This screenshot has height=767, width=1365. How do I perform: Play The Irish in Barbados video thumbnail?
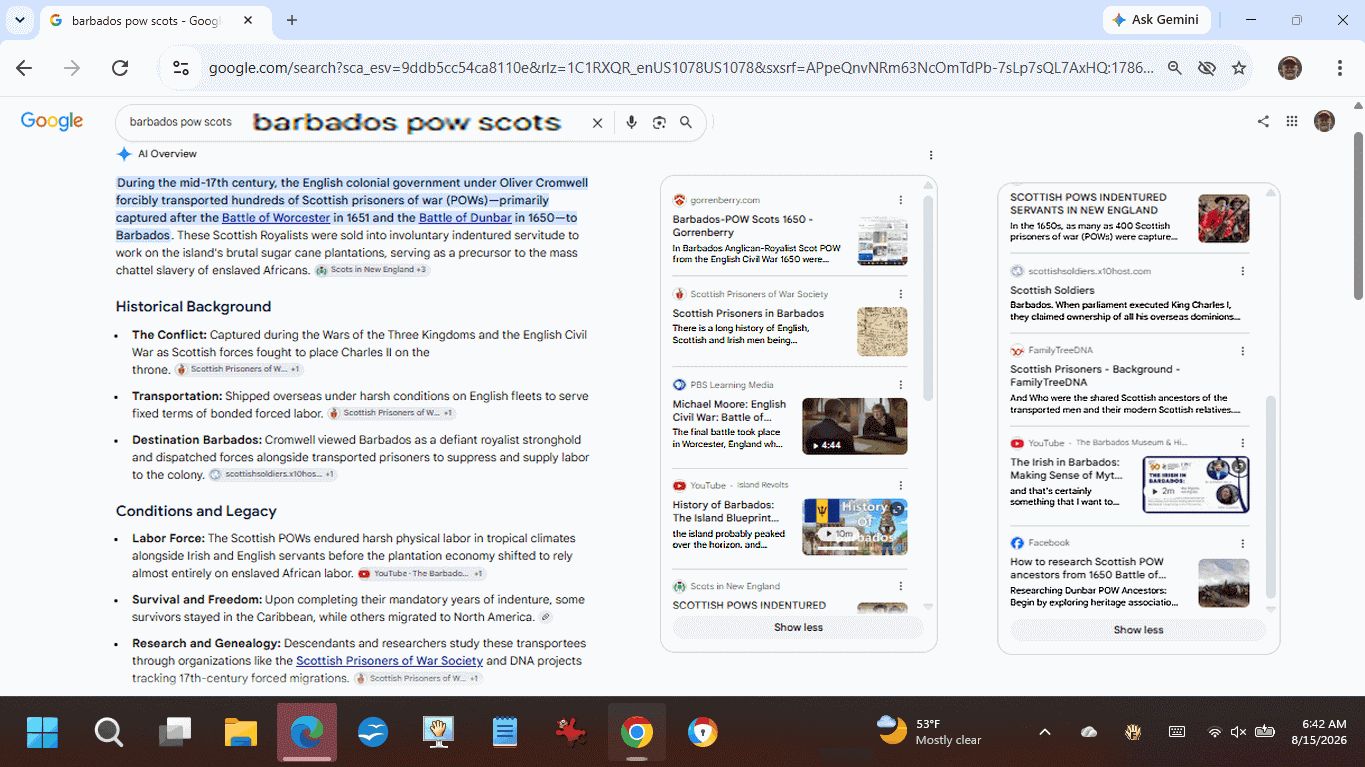1196,485
